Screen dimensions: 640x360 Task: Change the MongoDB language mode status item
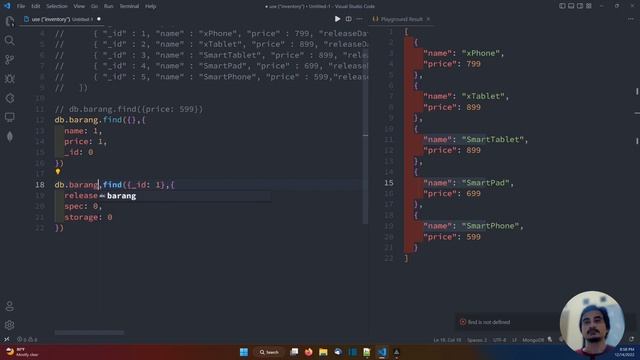[533, 340]
